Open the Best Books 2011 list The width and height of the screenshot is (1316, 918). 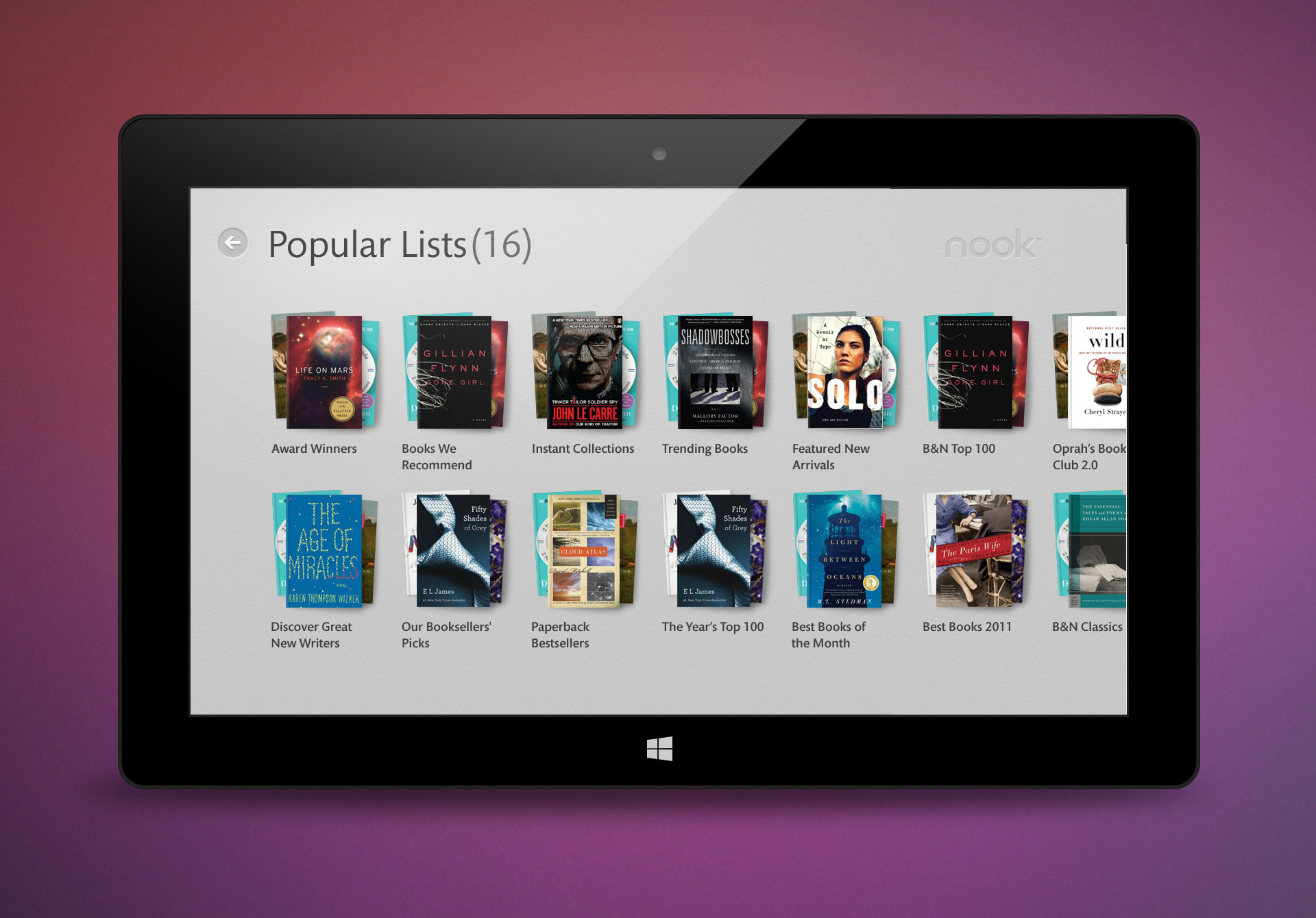tap(967, 627)
